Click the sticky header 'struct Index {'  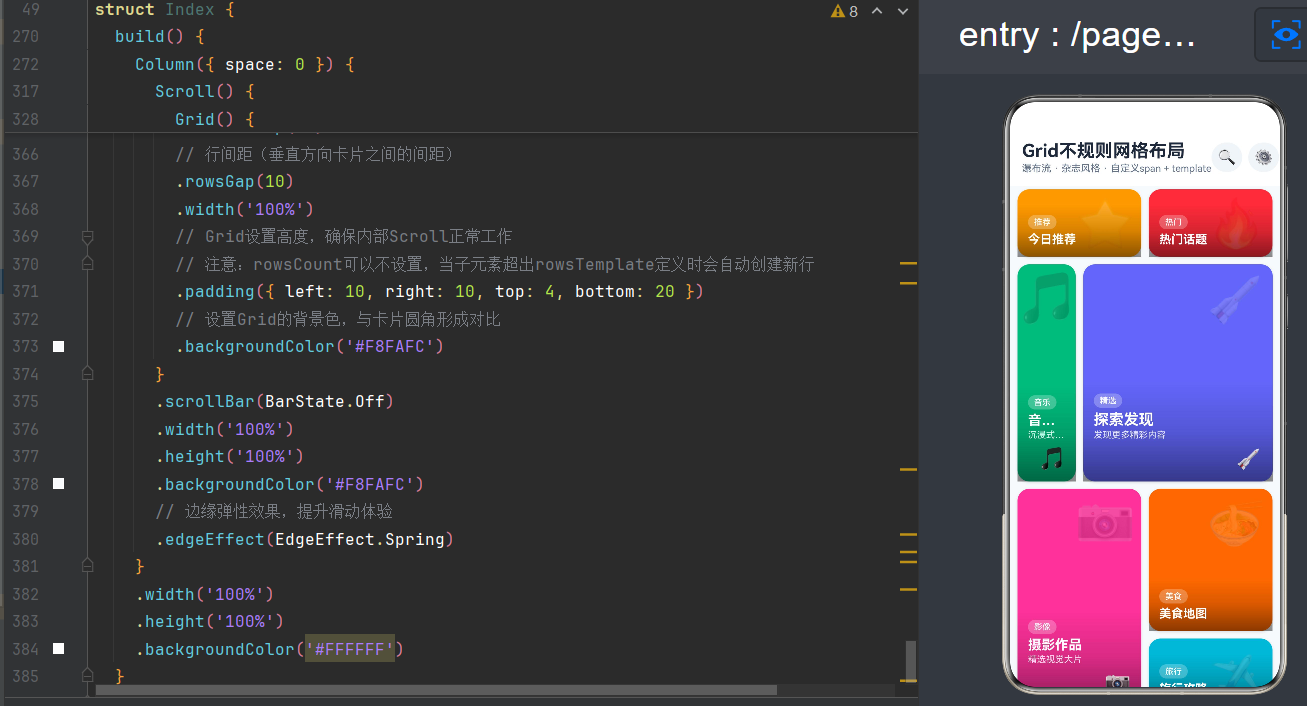coord(165,10)
